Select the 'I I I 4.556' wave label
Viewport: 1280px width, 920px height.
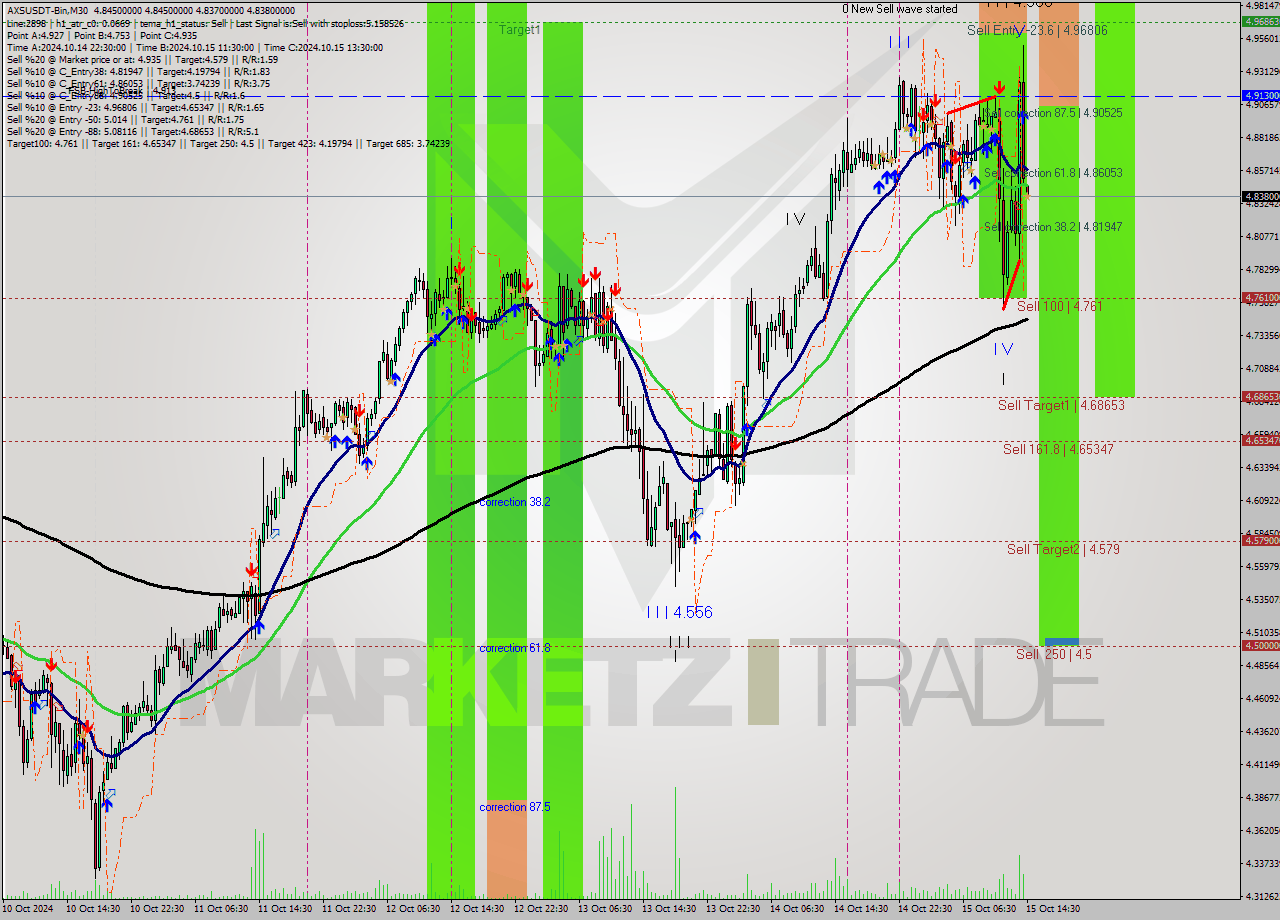(679, 612)
